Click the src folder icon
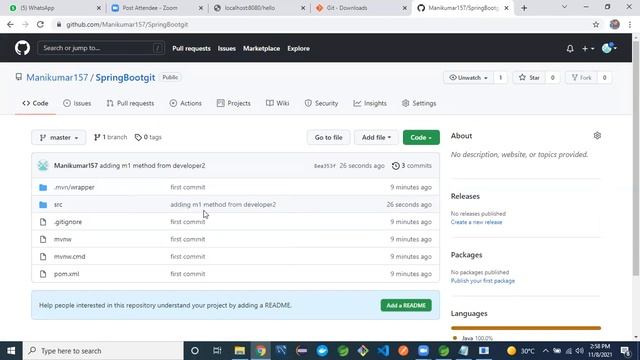This screenshot has height=360, width=640. click(x=43, y=204)
